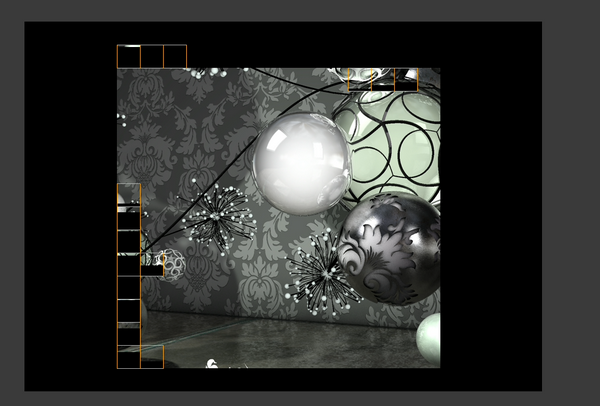Click the orange-outlined render buckets at top right
This screenshot has width=600, height=406.
pos(383,80)
